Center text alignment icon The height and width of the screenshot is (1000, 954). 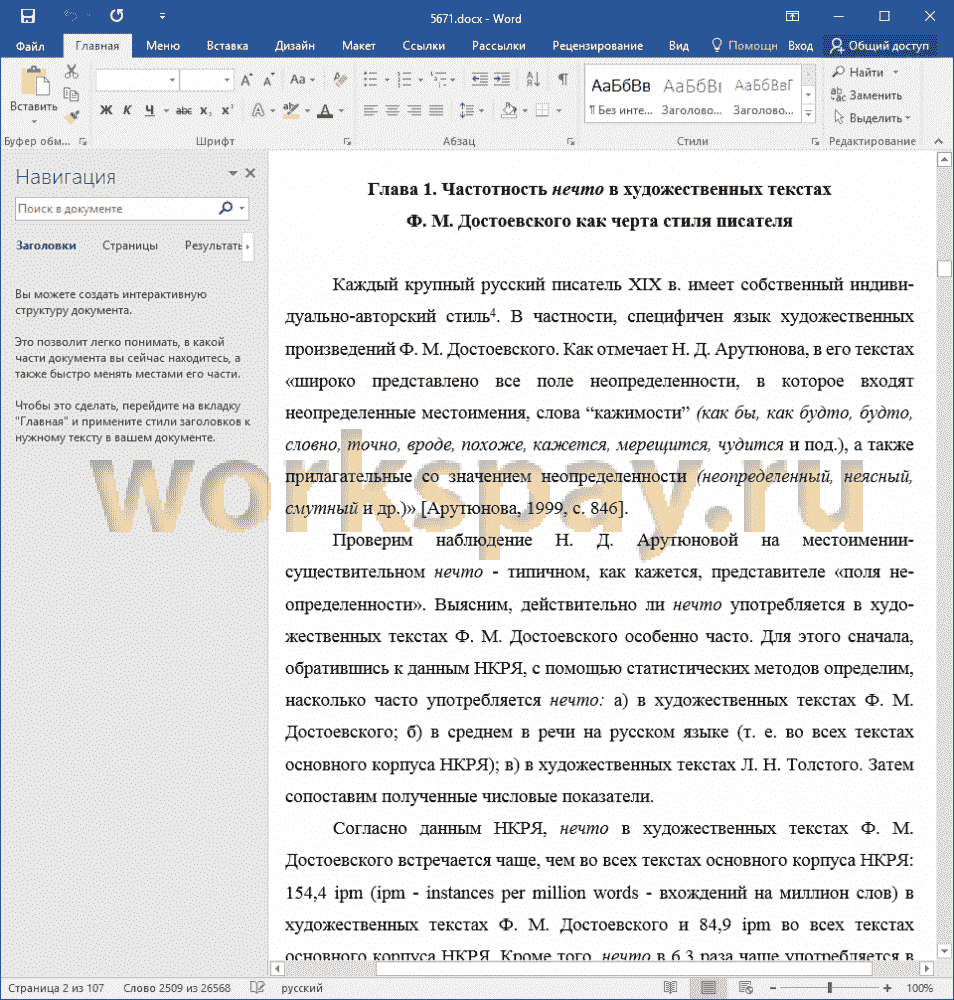(x=392, y=110)
